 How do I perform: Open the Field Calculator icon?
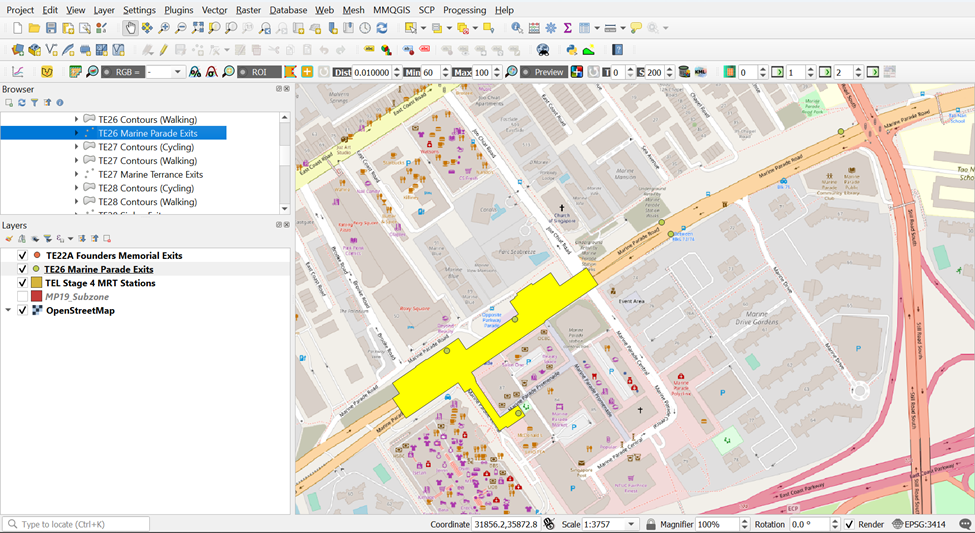(534, 28)
